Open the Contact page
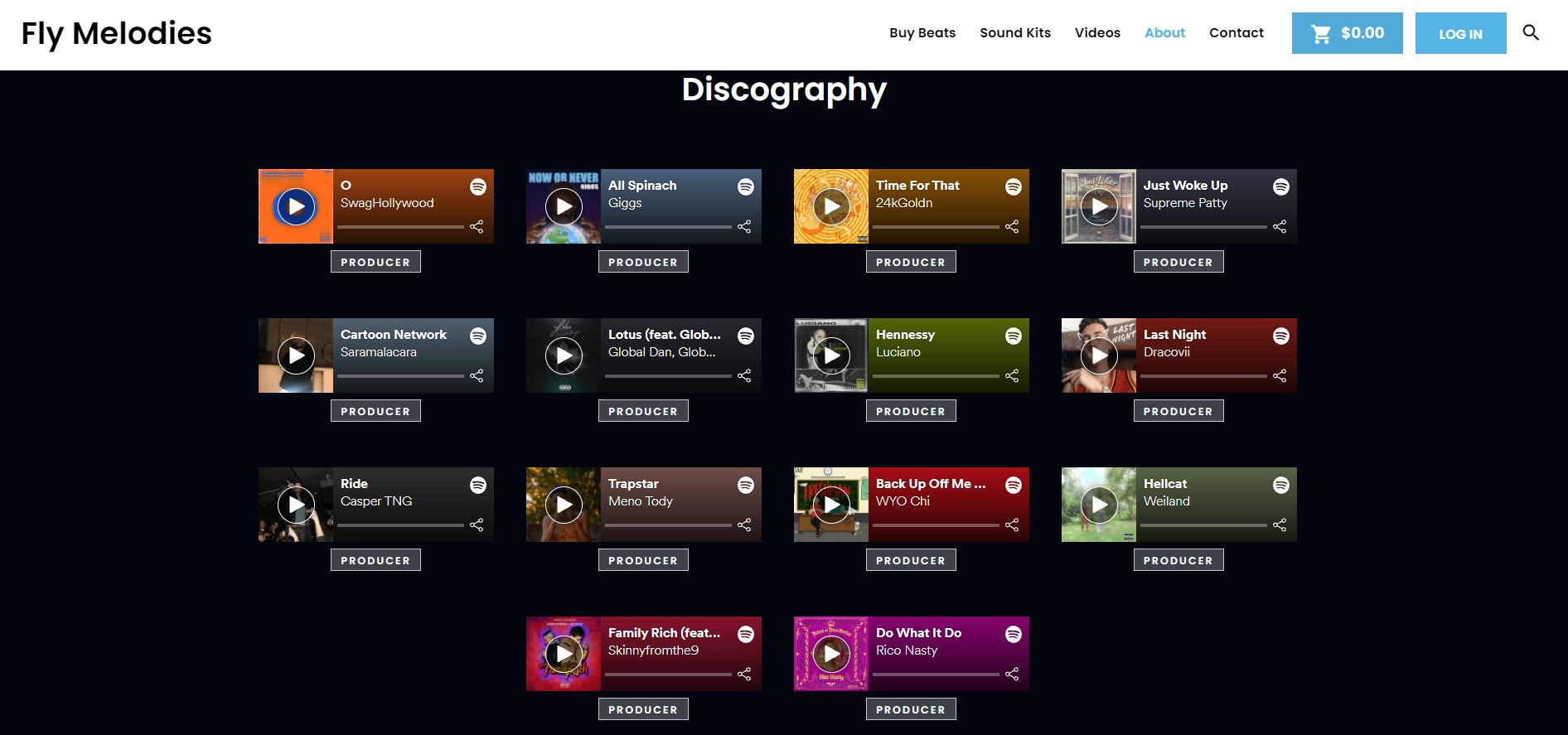This screenshot has height=735, width=1568. pos(1236,33)
